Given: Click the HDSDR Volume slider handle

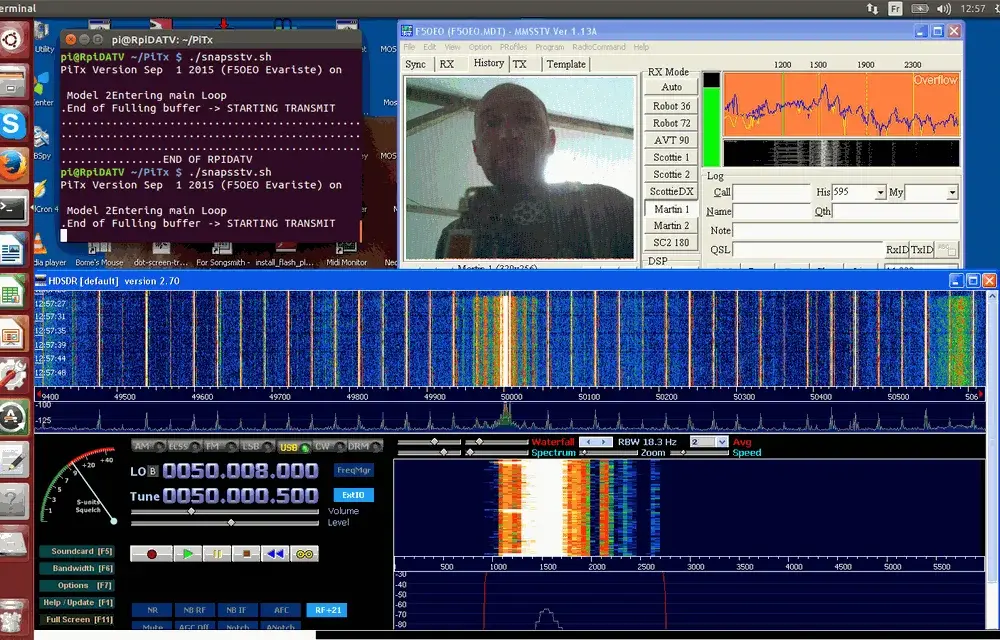Looking at the screenshot, I should 191,511.
